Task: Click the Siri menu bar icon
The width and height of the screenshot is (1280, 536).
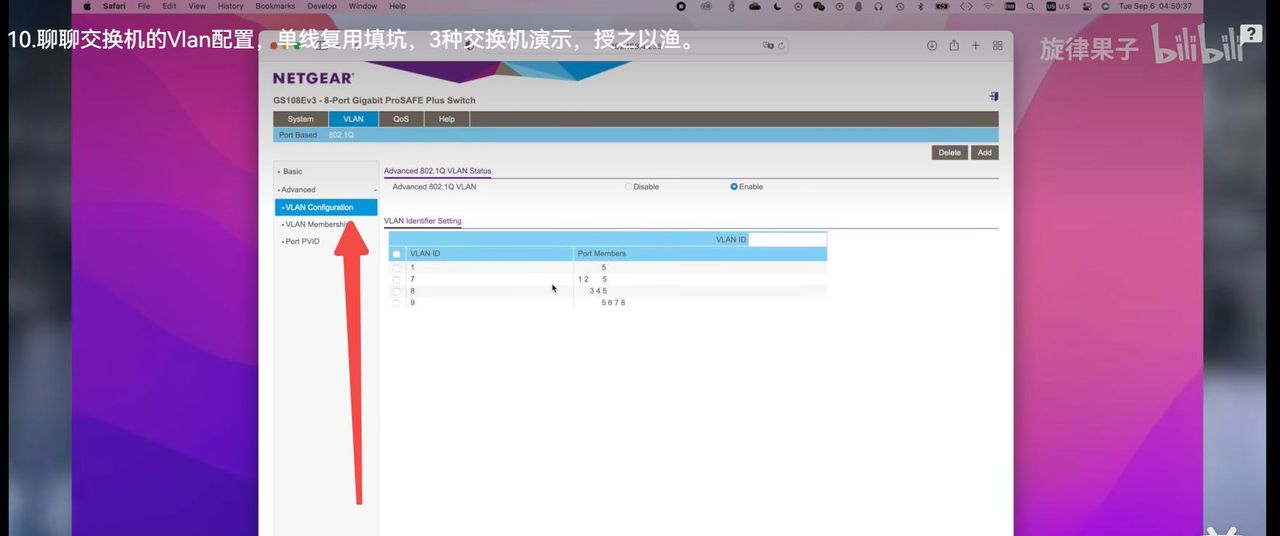Action: (1105, 6)
